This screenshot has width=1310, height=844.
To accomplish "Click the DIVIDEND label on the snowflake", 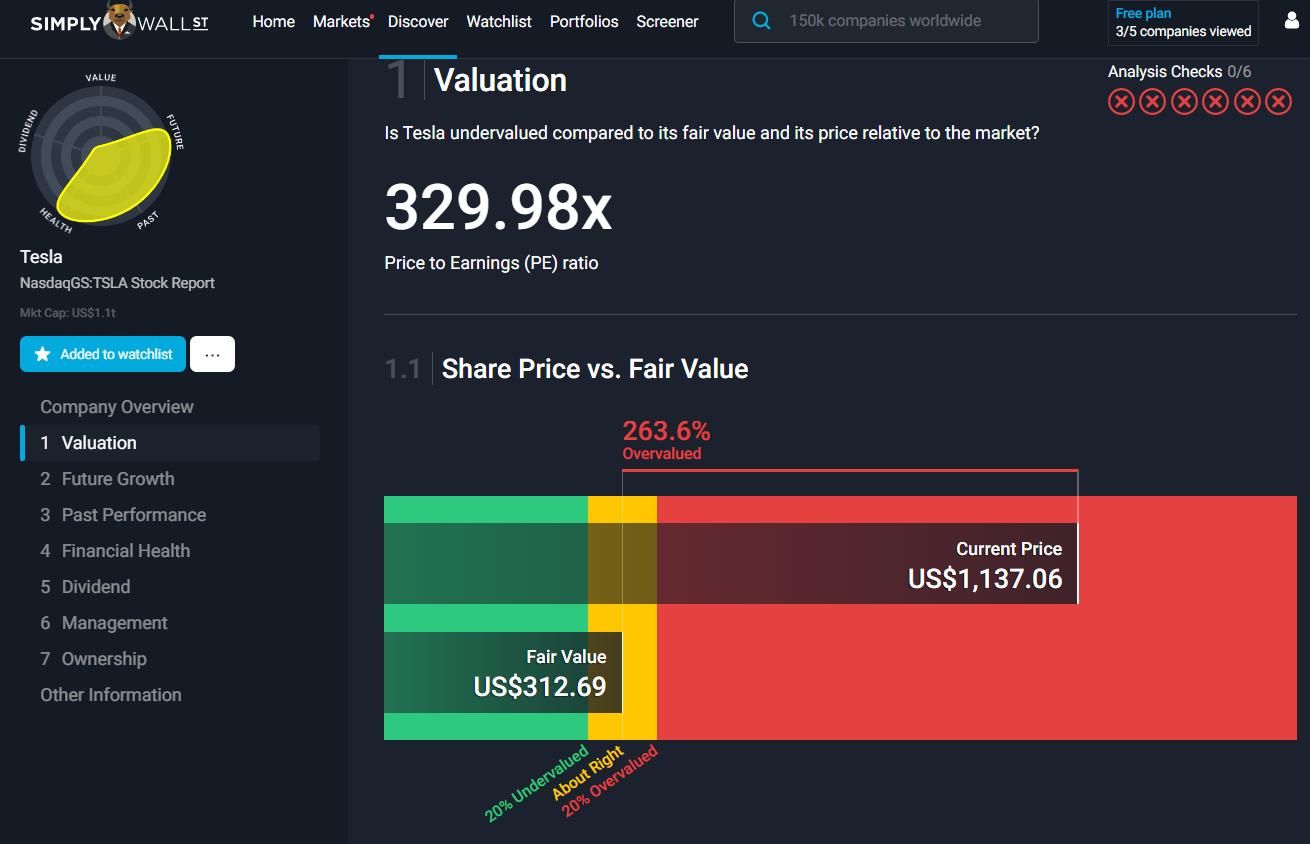I will [x=27, y=131].
